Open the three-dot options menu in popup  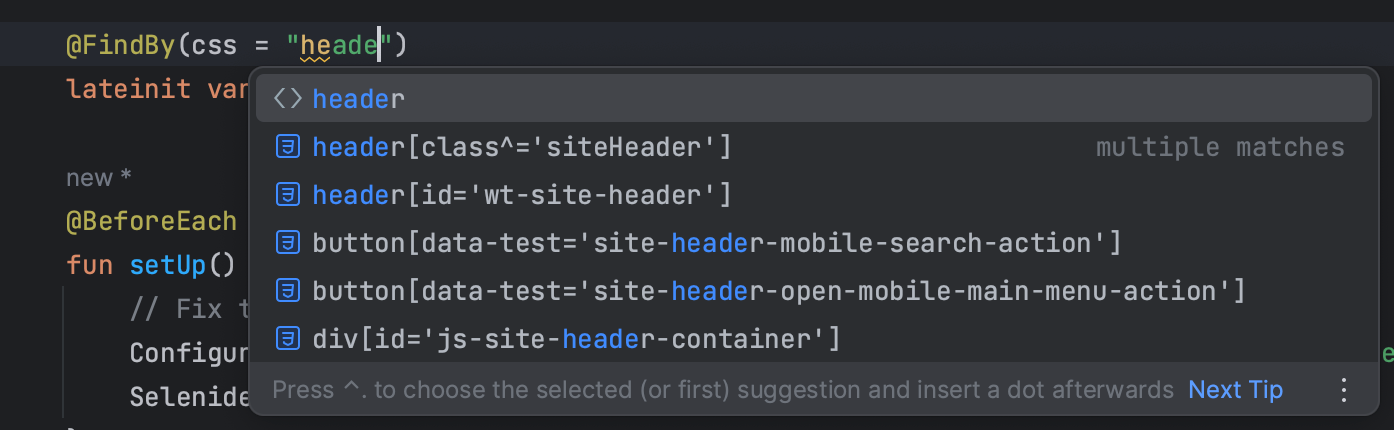click(1344, 389)
